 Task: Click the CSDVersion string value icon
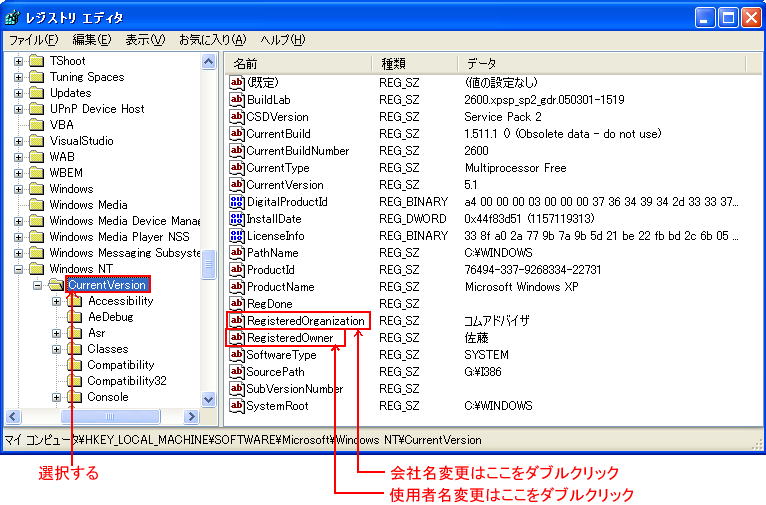pyautogui.click(x=237, y=117)
